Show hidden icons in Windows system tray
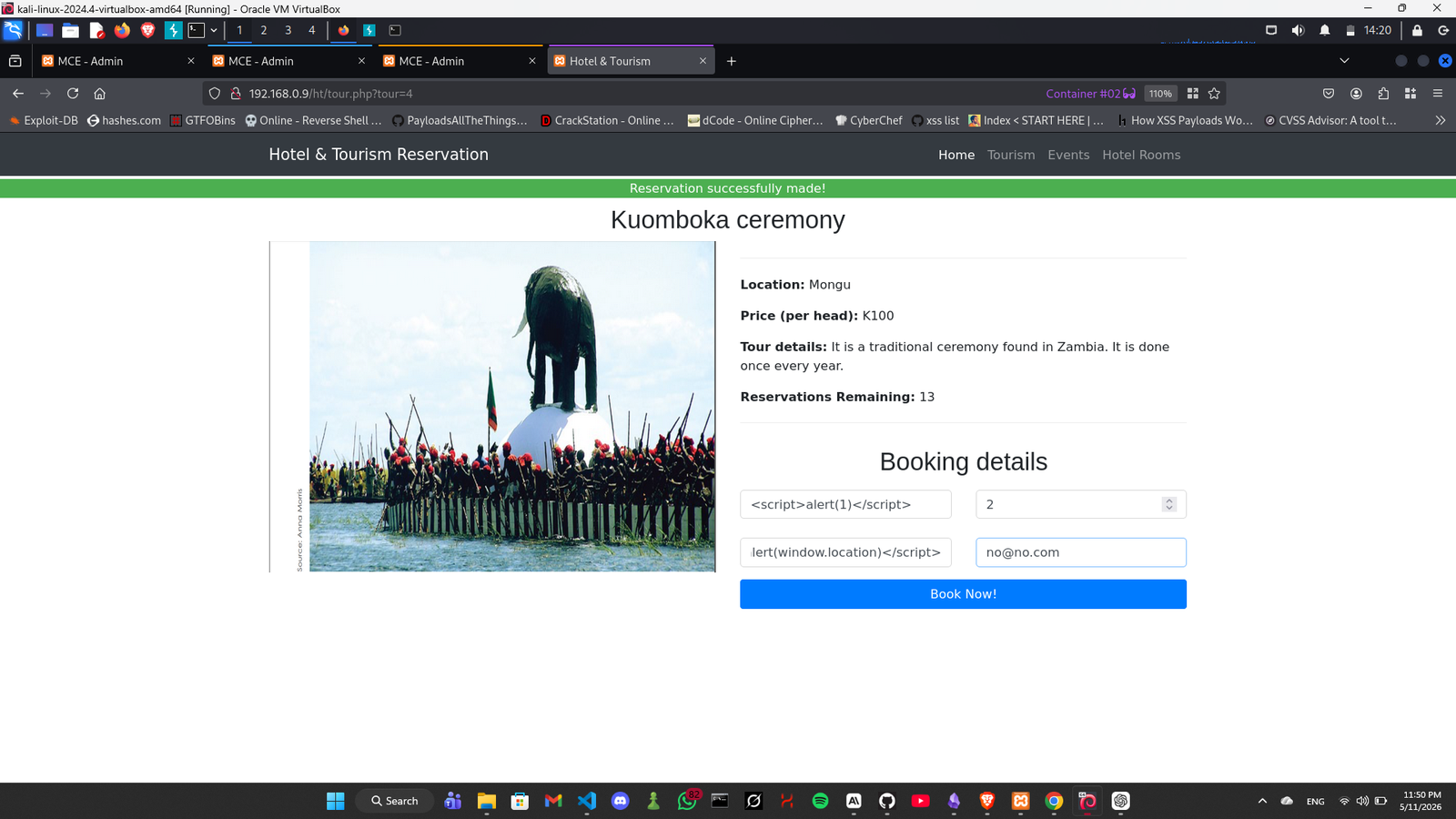The image size is (1456, 819). (x=1262, y=801)
